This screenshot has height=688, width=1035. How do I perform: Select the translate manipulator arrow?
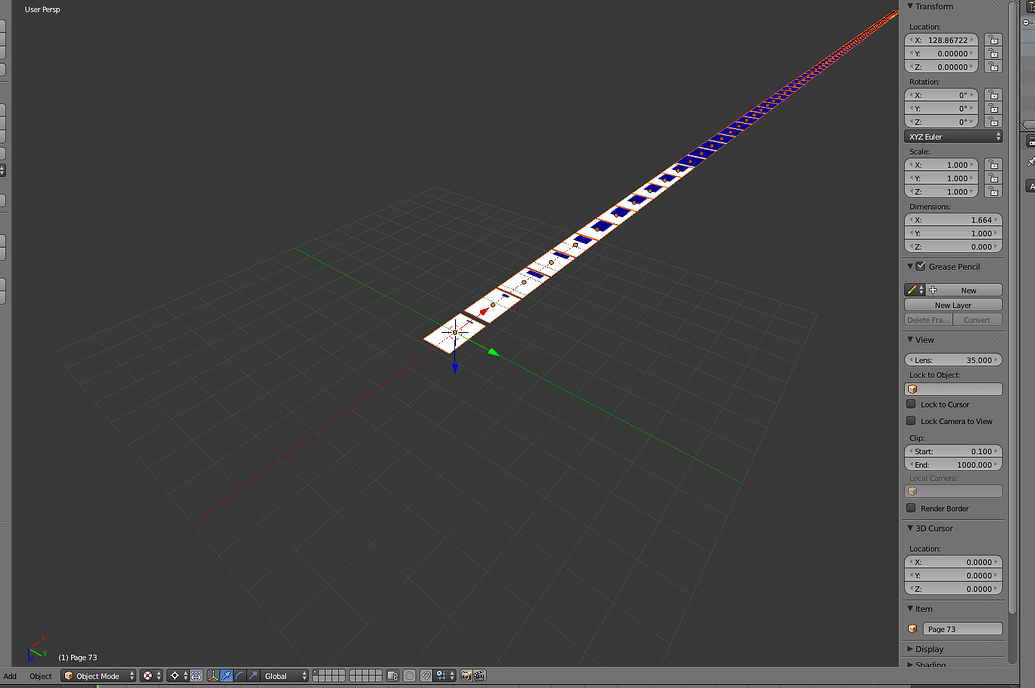click(226, 675)
